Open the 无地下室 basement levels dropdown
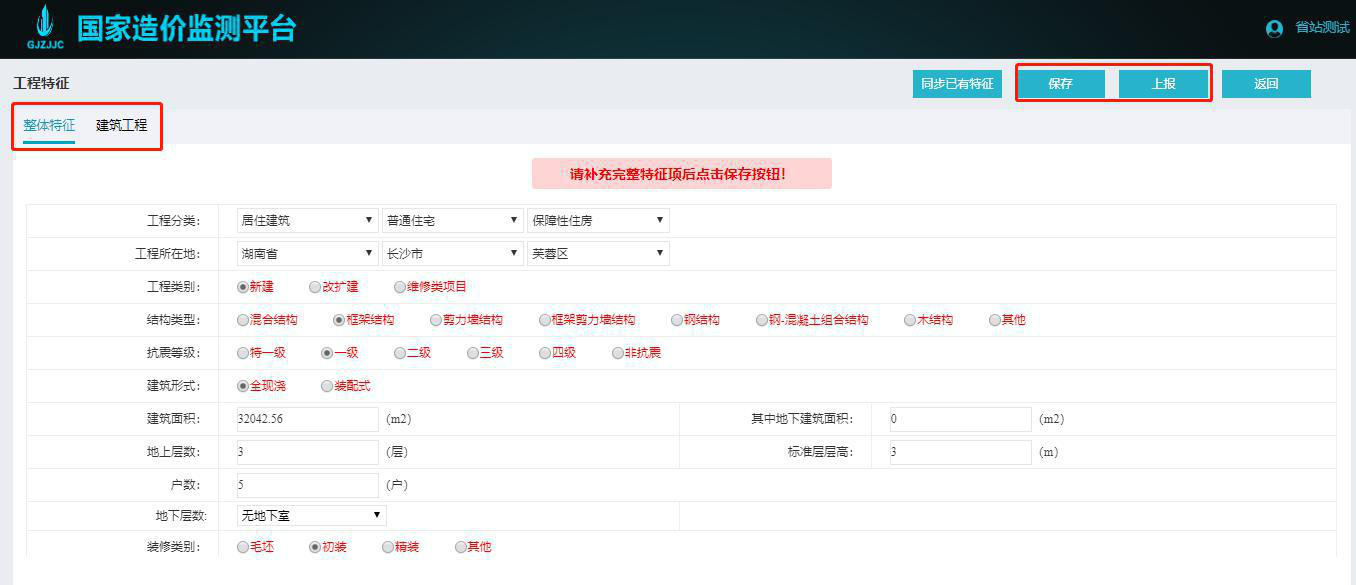Image resolution: width=1356 pixels, height=585 pixels. pos(310,514)
